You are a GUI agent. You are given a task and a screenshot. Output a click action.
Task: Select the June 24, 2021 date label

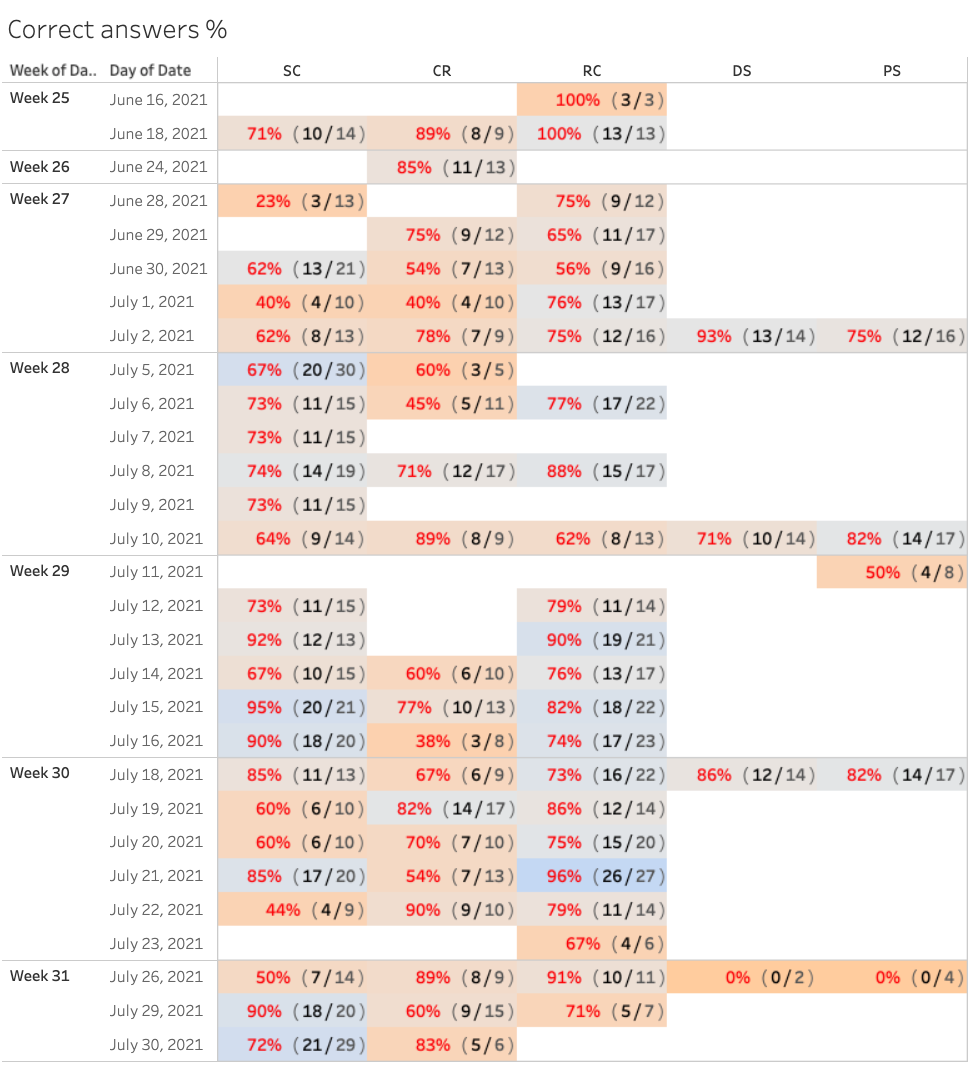click(x=158, y=167)
